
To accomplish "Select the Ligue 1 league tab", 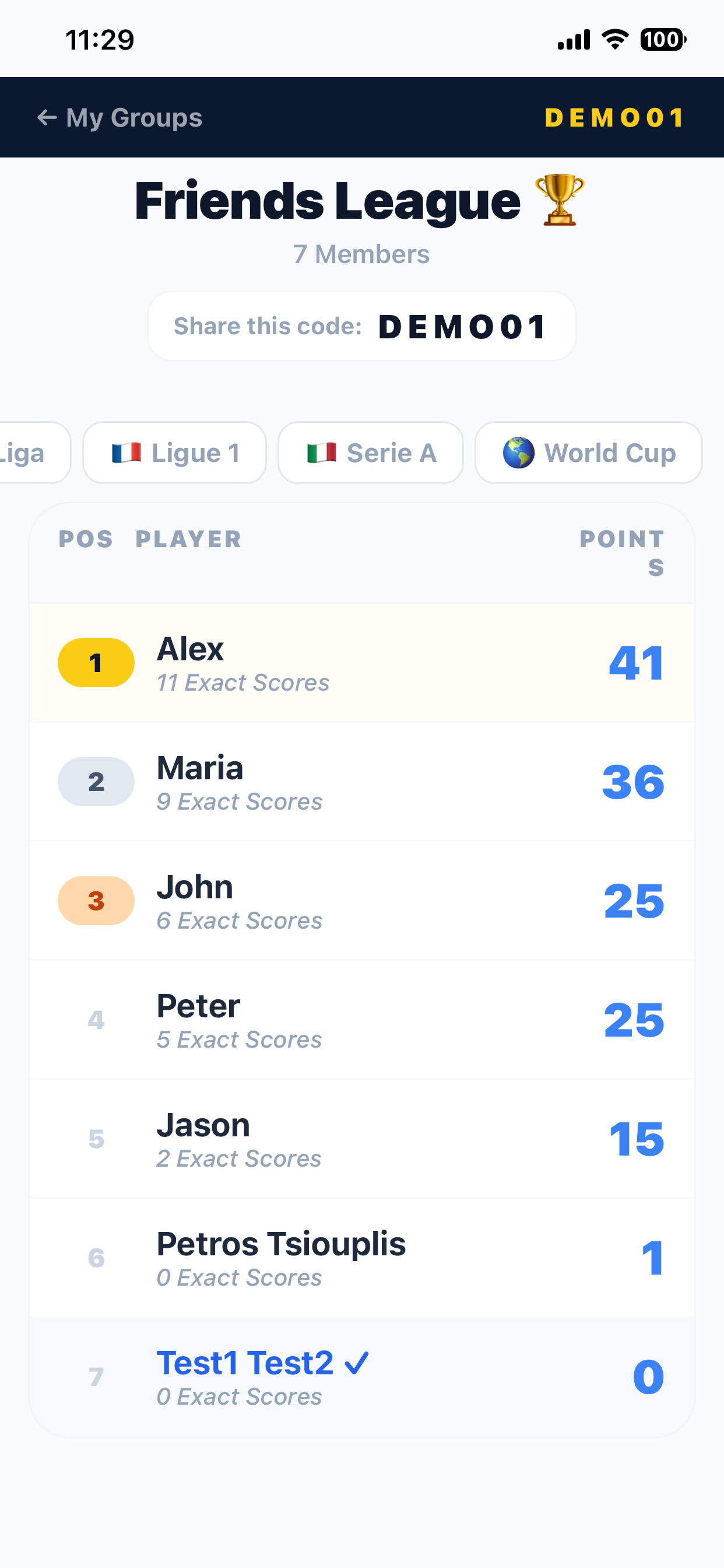I will point(175,453).
